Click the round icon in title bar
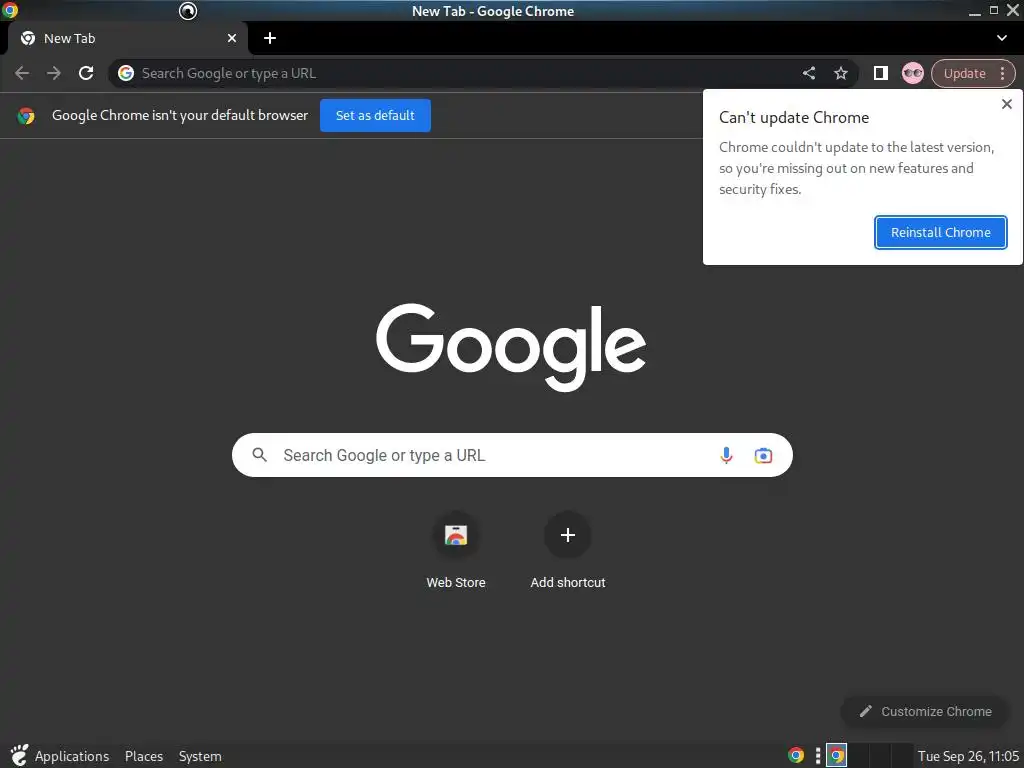The height and width of the screenshot is (768, 1024). 188,10
